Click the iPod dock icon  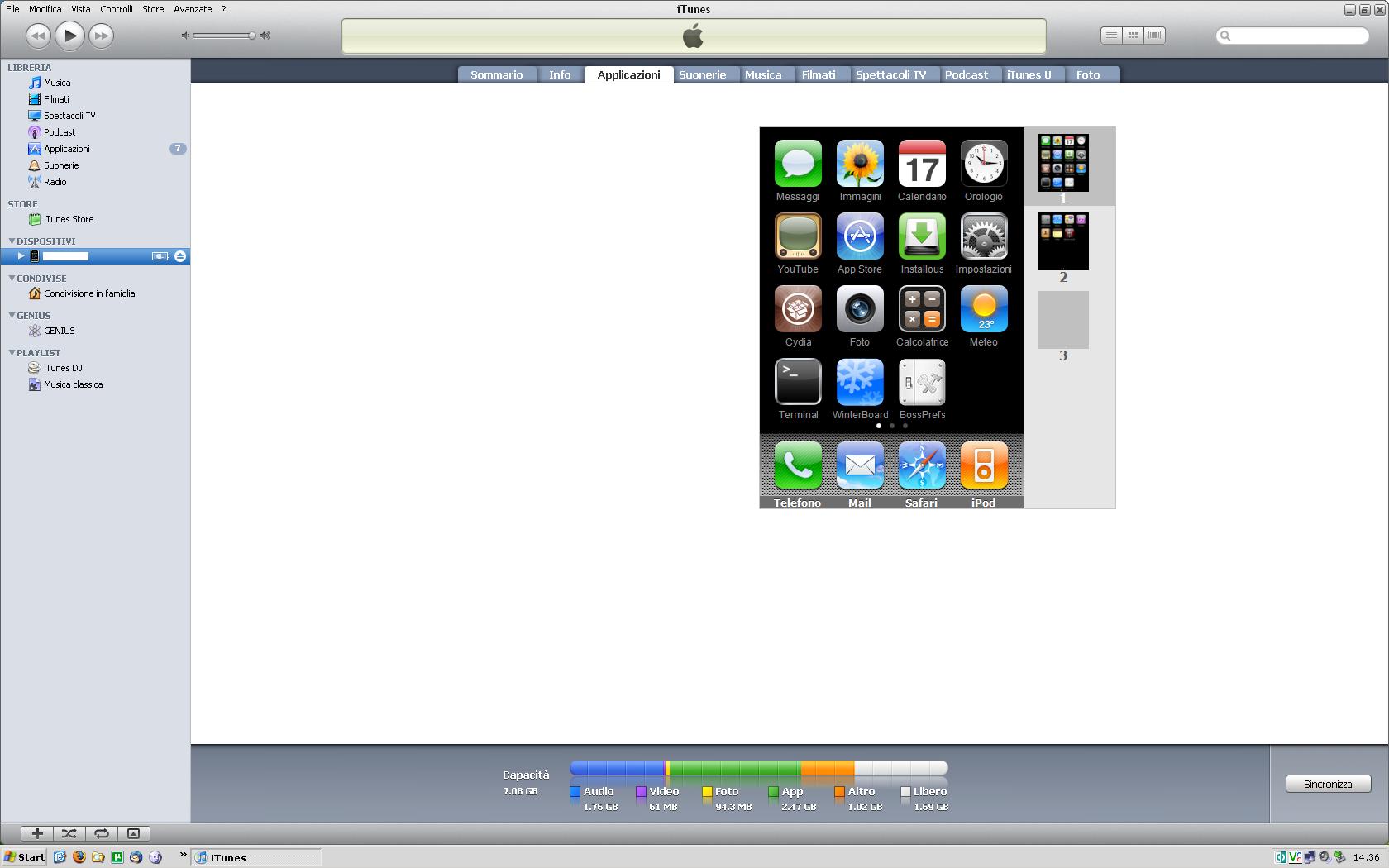(984, 465)
